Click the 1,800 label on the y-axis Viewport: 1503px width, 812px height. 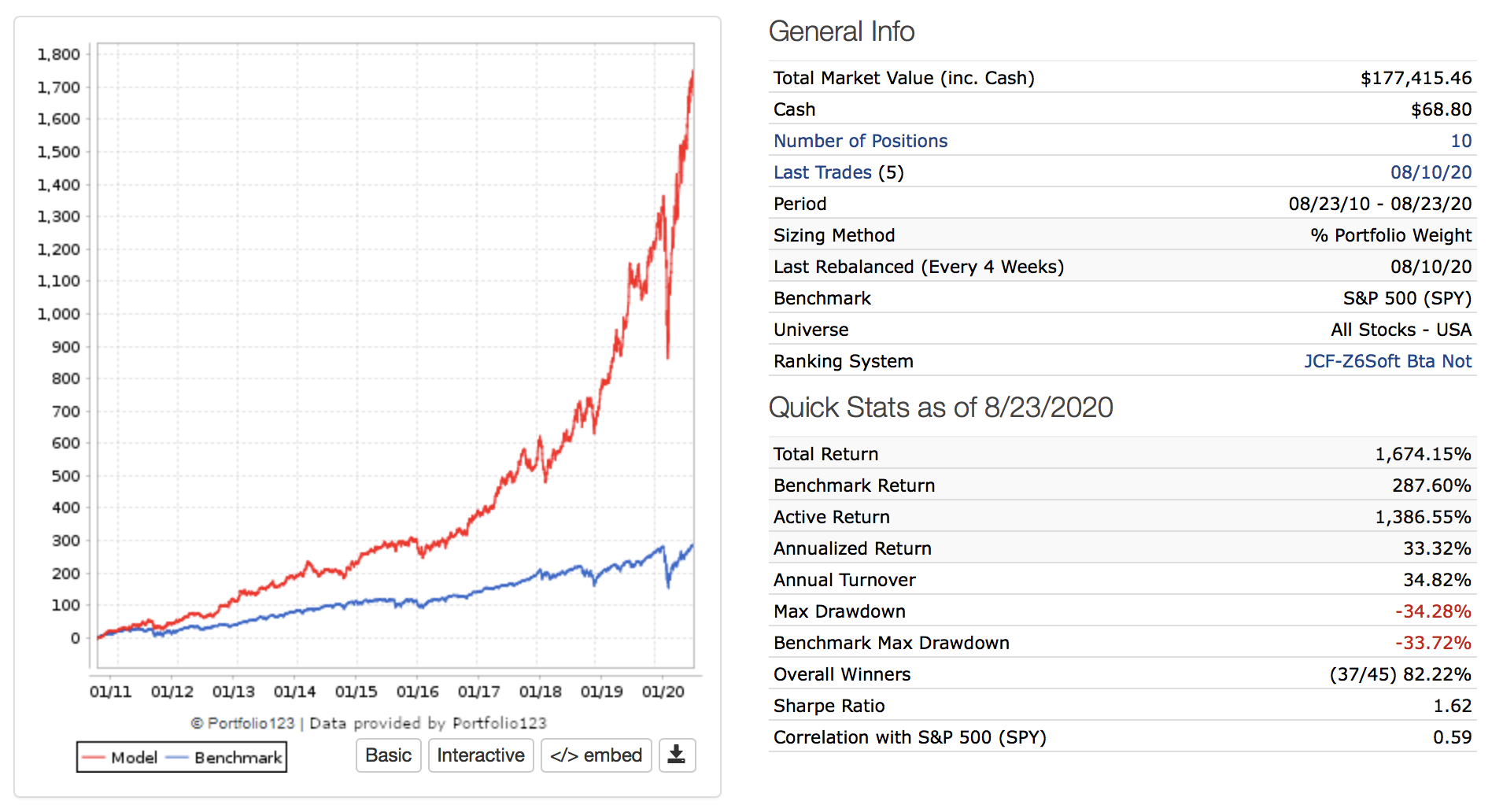pyautogui.click(x=59, y=54)
